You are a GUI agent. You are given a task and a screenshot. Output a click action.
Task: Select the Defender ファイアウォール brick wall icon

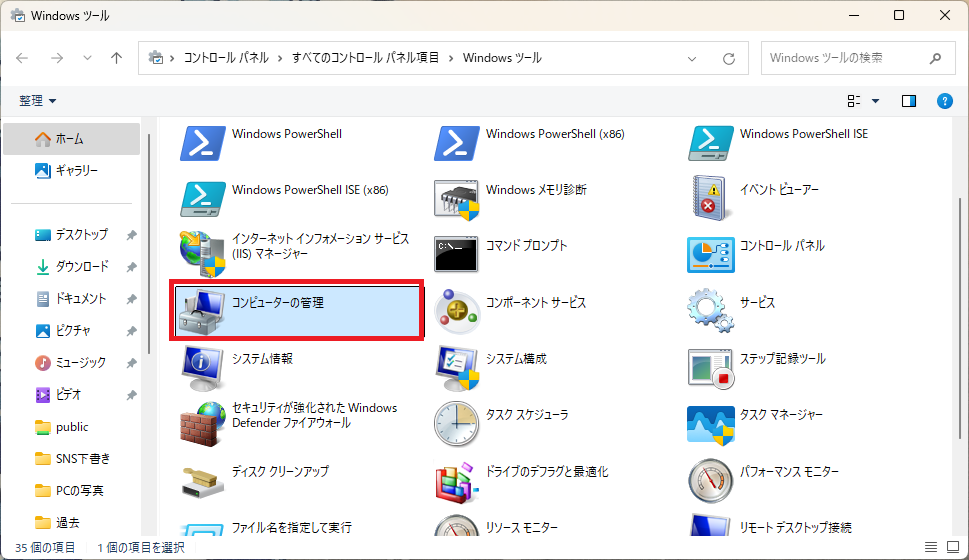pyautogui.click(x=203, y=424)
